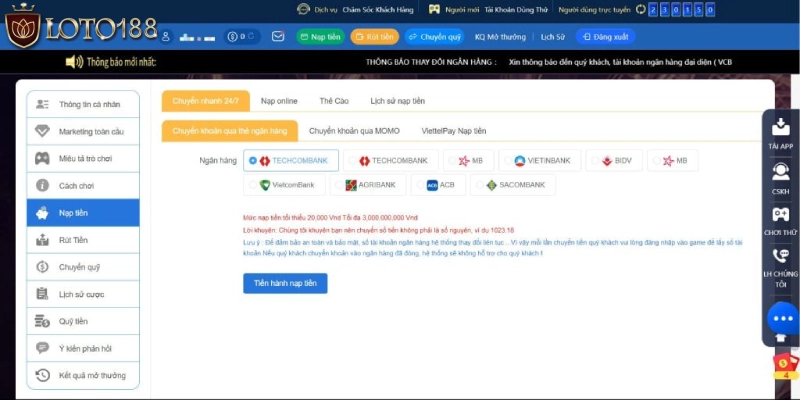Open Lịch sử cược in the sidebar

pyautogui.click(x=81, y=294)
